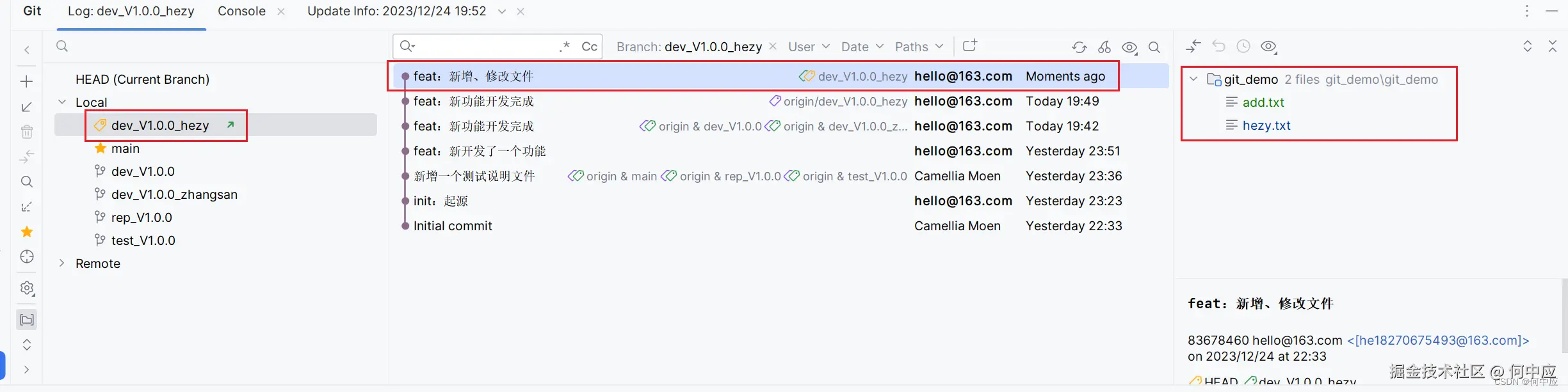This screenshot has height=392, width=1568.
Task: Select commit '新增一个测试说明文件'
Action: point(780,176)
